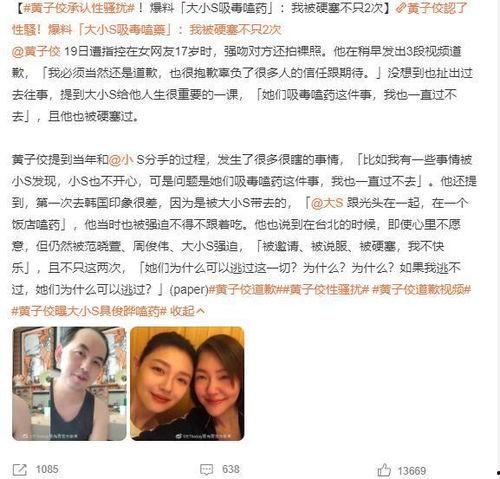Screen dimensions: 500x479
Task: Click the repost count 1085
Action: coord(47,470)
